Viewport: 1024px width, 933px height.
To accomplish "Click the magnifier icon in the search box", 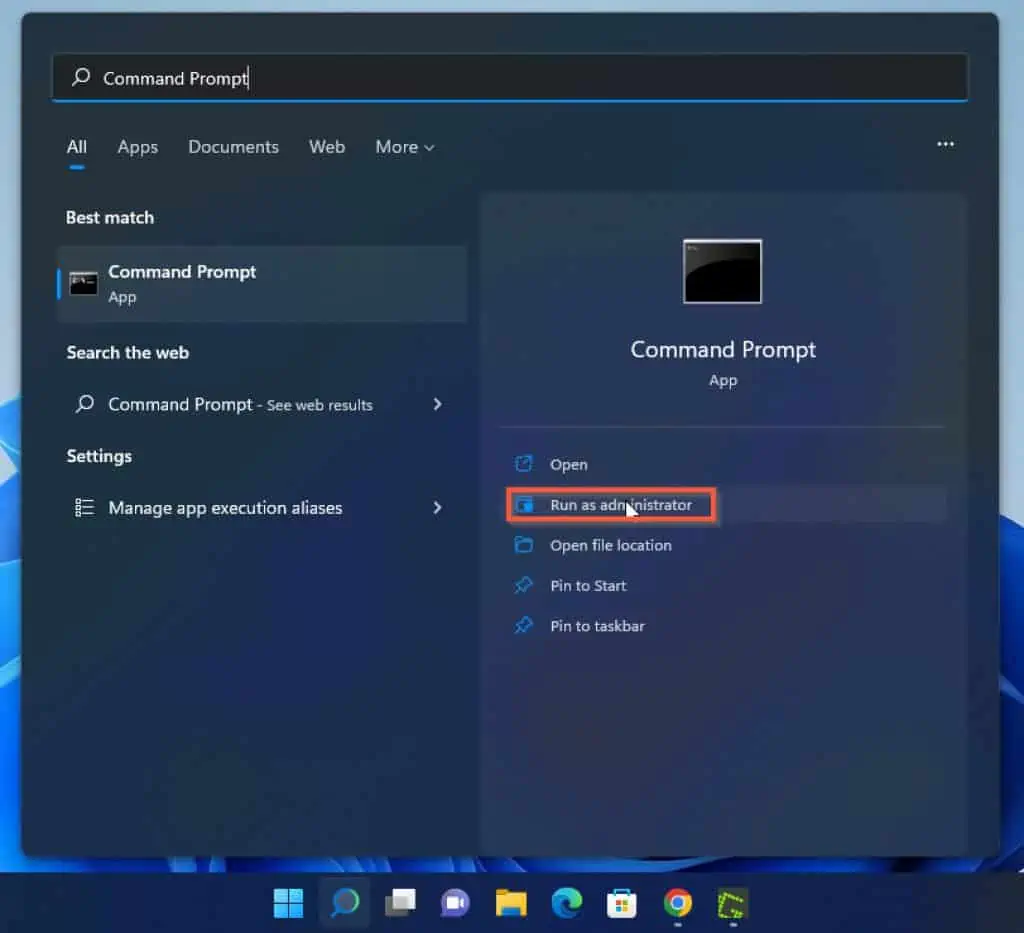I will click(81, 77).
